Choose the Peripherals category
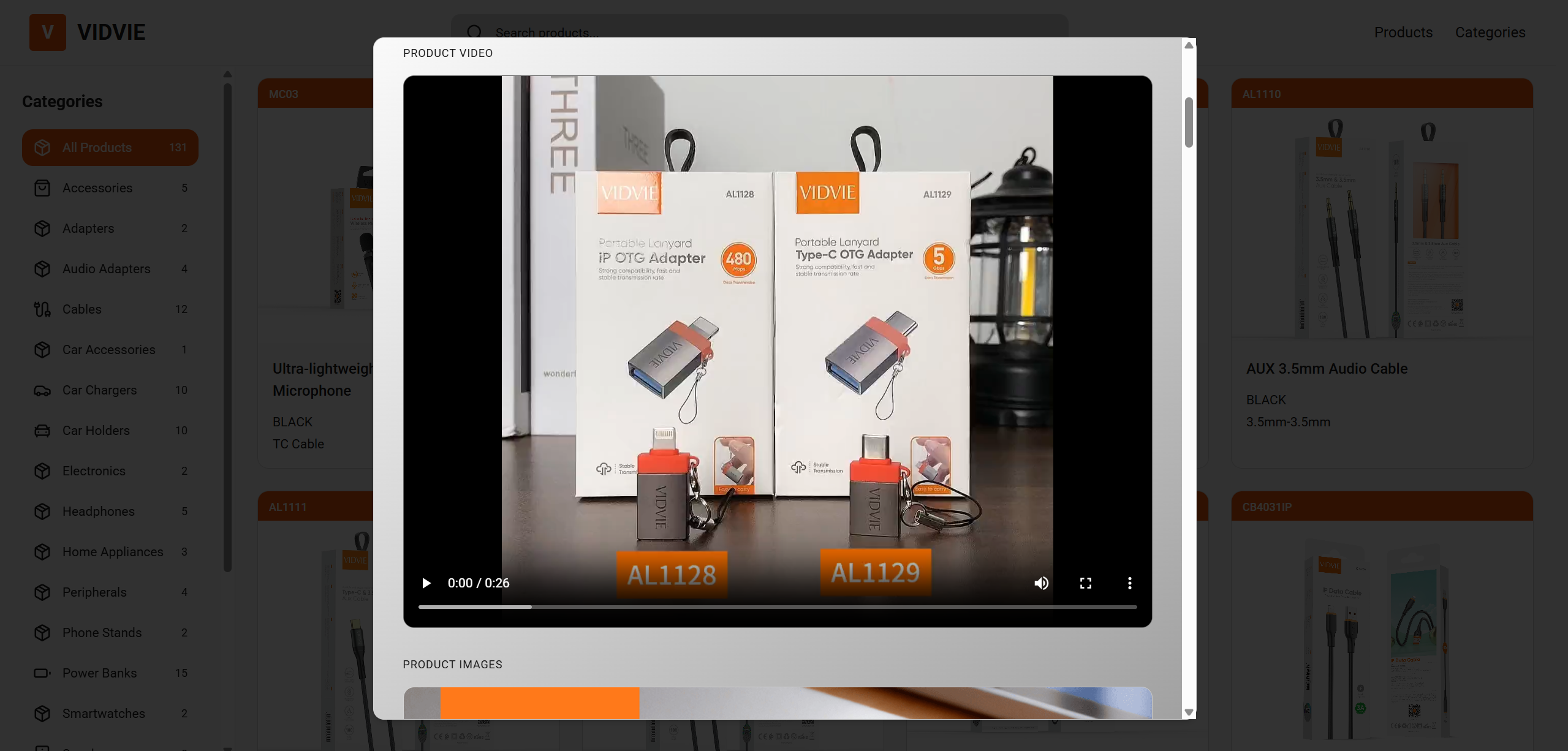 point(110,592)
